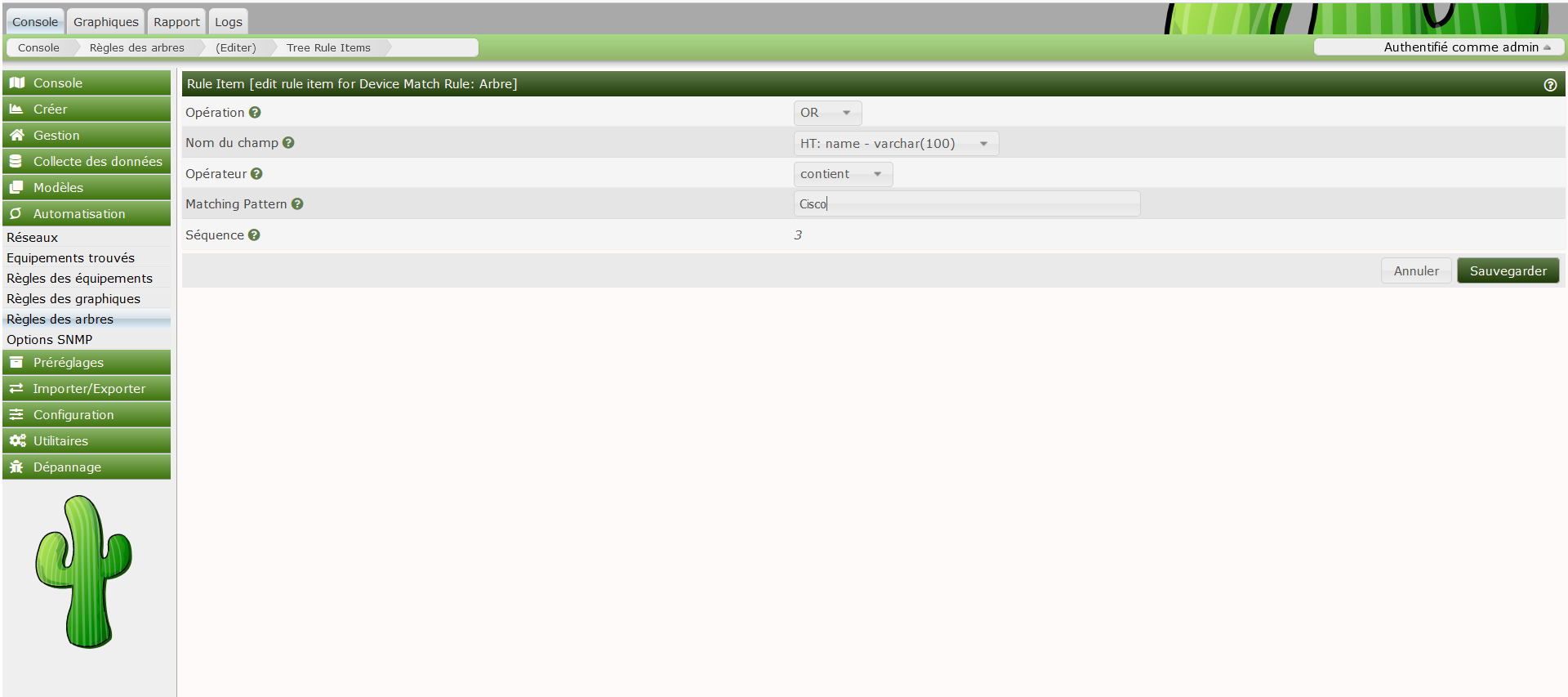The height and width of the screenshot is (697, 1568).
Task: Click the help icon in the Rule Item header
Action: [1549, 85]
